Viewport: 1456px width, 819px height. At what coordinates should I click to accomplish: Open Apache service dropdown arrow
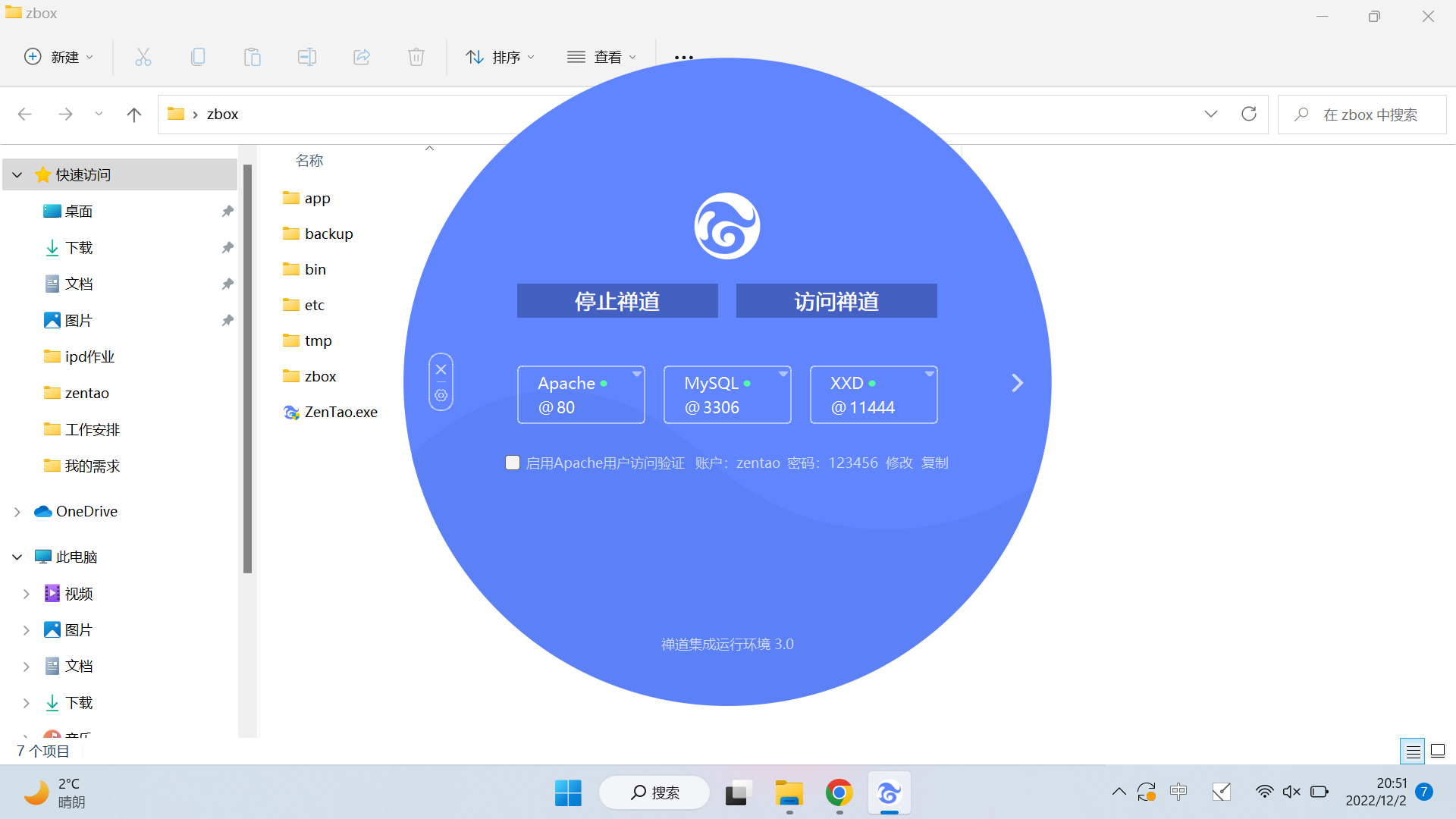point(637,374)
